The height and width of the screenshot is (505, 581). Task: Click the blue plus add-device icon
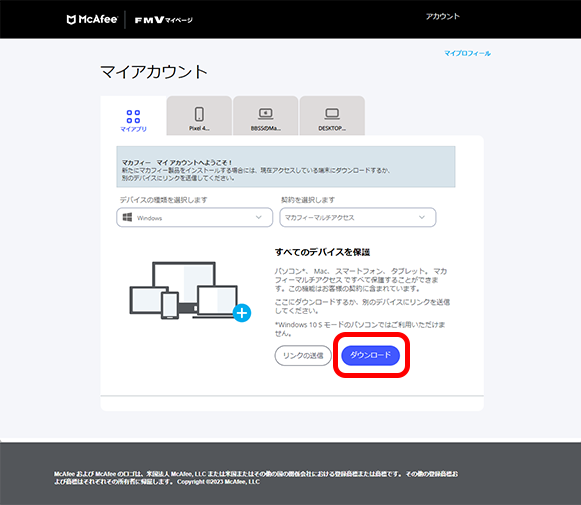pos(242,313)
